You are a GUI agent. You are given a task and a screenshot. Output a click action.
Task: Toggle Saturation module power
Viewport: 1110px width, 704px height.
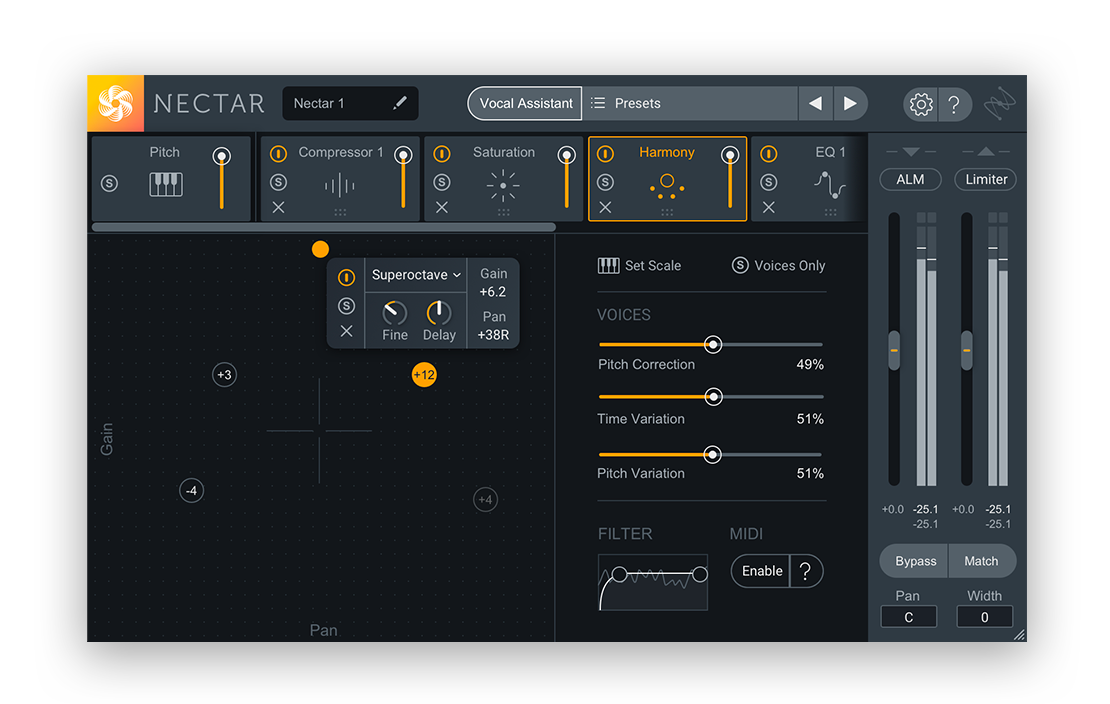[x=441, y=154]
